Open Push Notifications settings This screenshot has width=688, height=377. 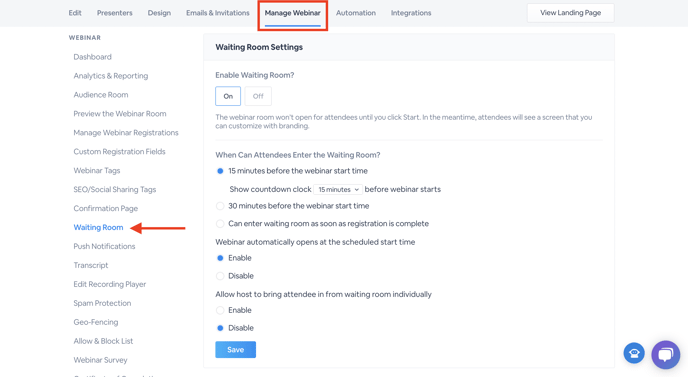click(104, 246)
